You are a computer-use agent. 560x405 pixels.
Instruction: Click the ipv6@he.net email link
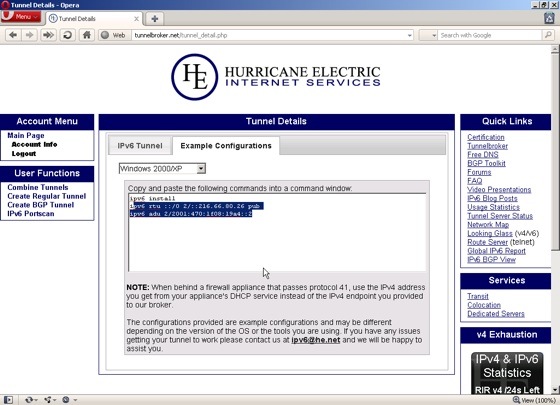[x=316, y=340]
